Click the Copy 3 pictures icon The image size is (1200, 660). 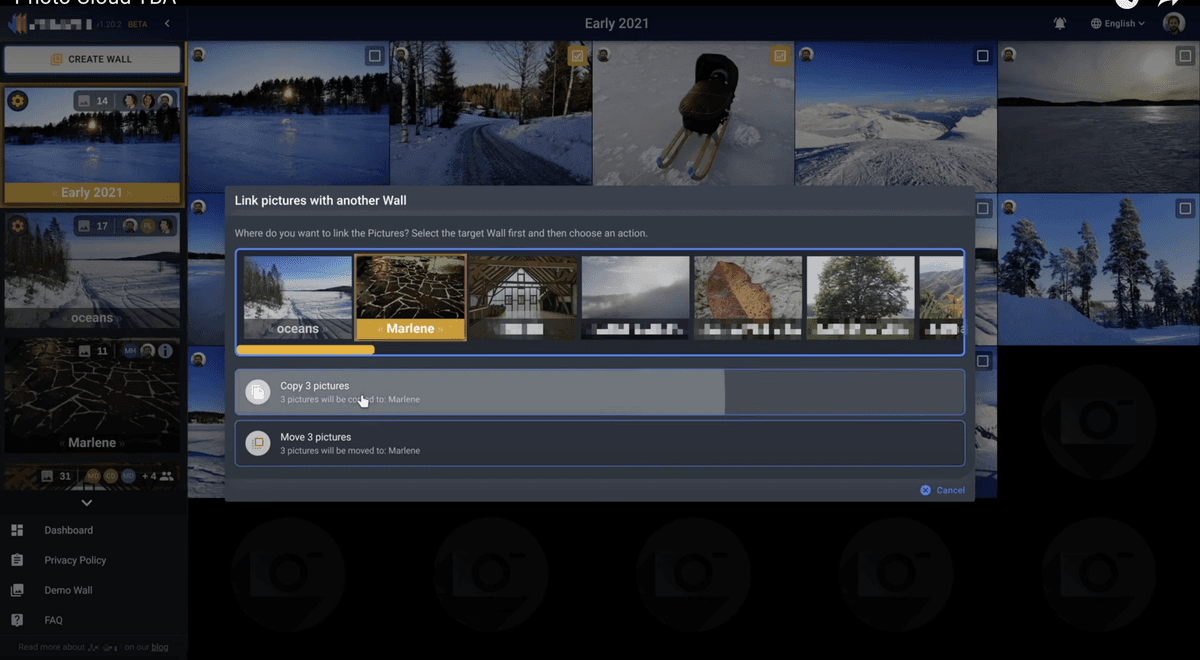(x=258, y=392)
